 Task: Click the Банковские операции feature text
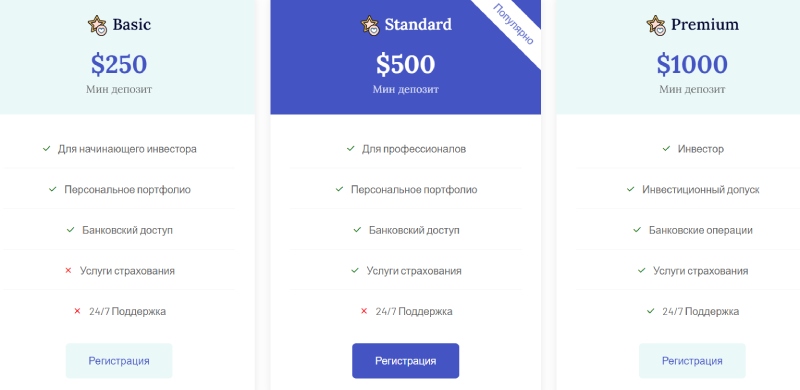point(701,230)
